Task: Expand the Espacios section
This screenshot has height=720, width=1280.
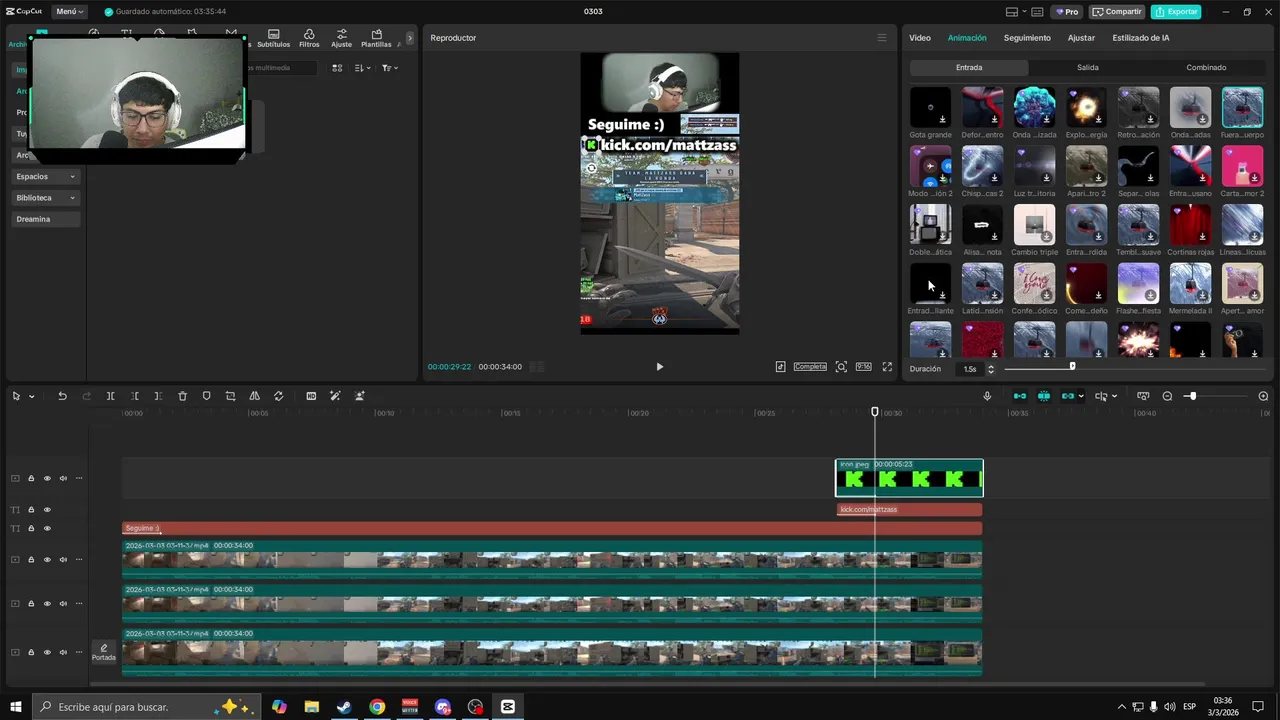Action: coord(45,176)
